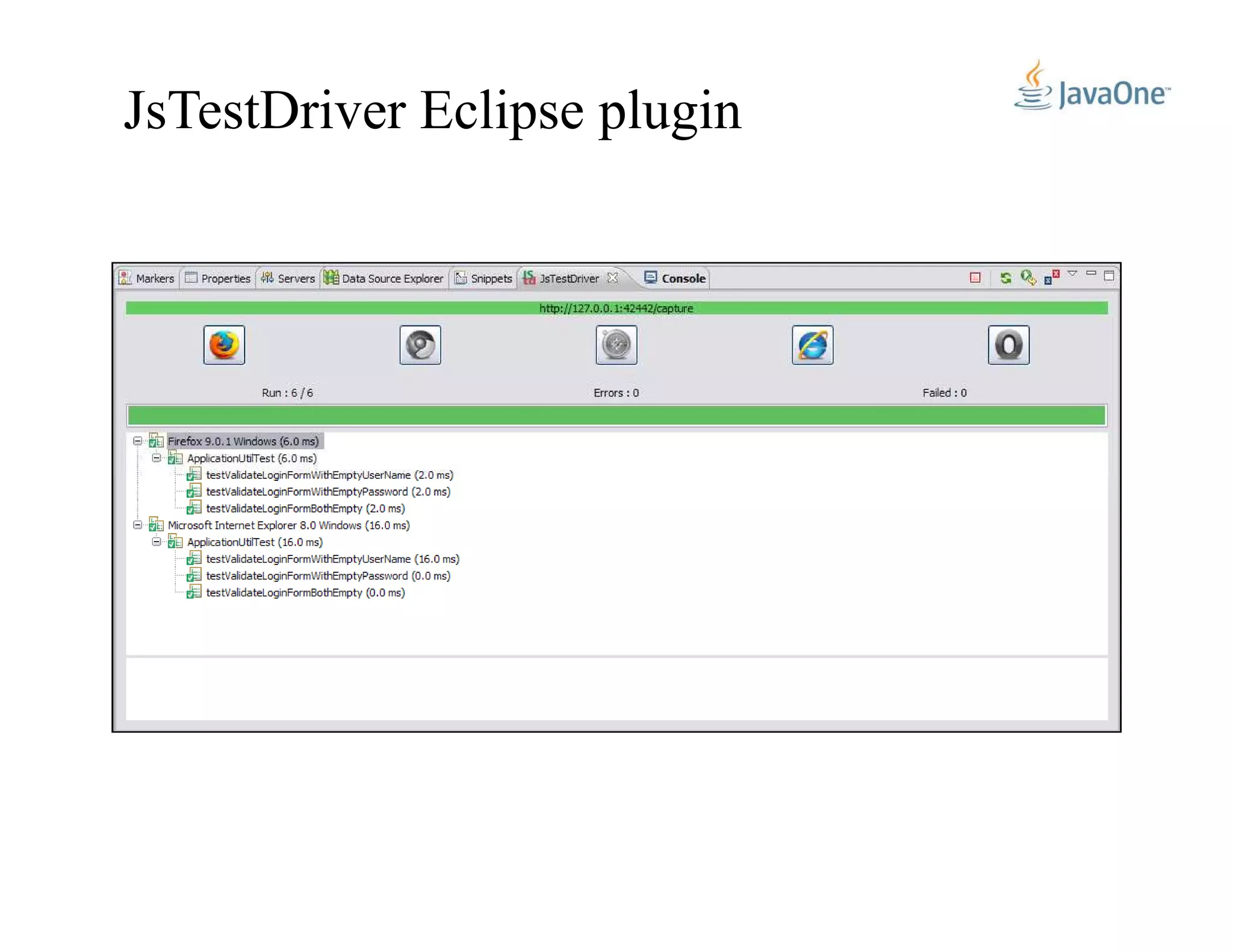
Task: Select testValidateLoginFormWithEmptyUserName (16.0 ms)
Action: [332, 559]
